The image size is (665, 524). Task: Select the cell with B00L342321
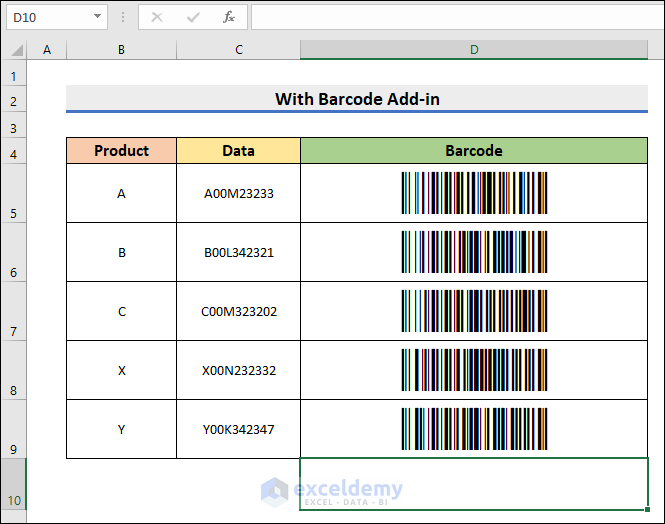click(x=239, y=252)
